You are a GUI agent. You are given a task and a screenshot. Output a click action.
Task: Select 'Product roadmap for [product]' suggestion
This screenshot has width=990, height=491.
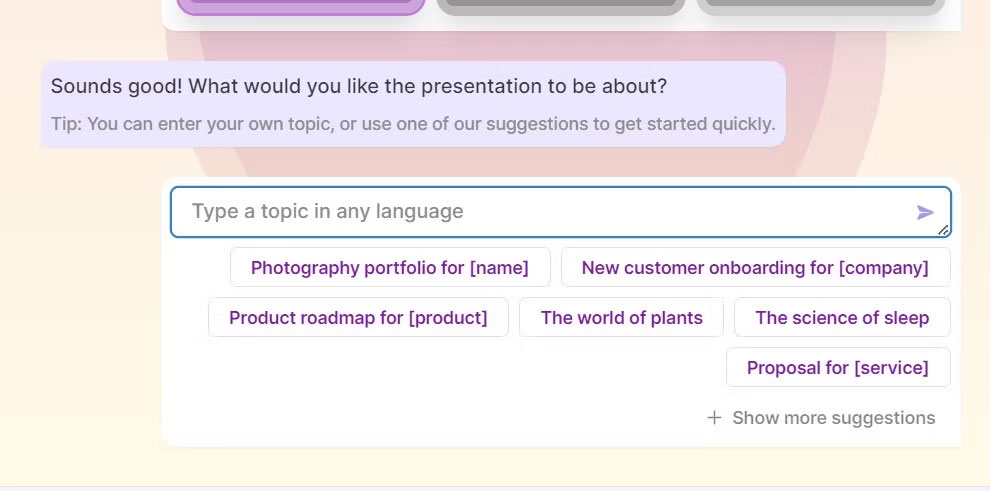click(x=358, y=317)
